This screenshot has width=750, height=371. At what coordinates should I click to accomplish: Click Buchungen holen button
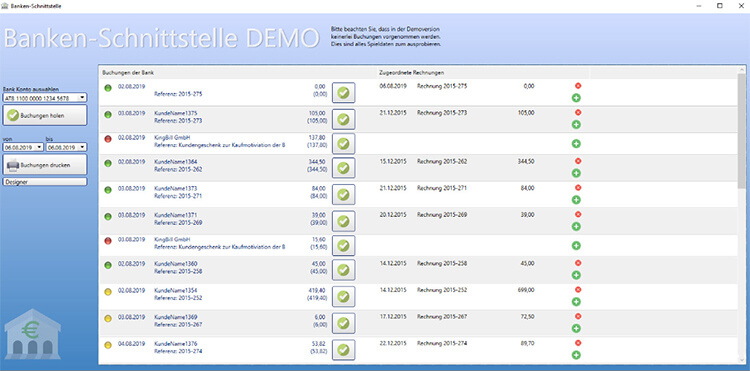click(45, 115)
